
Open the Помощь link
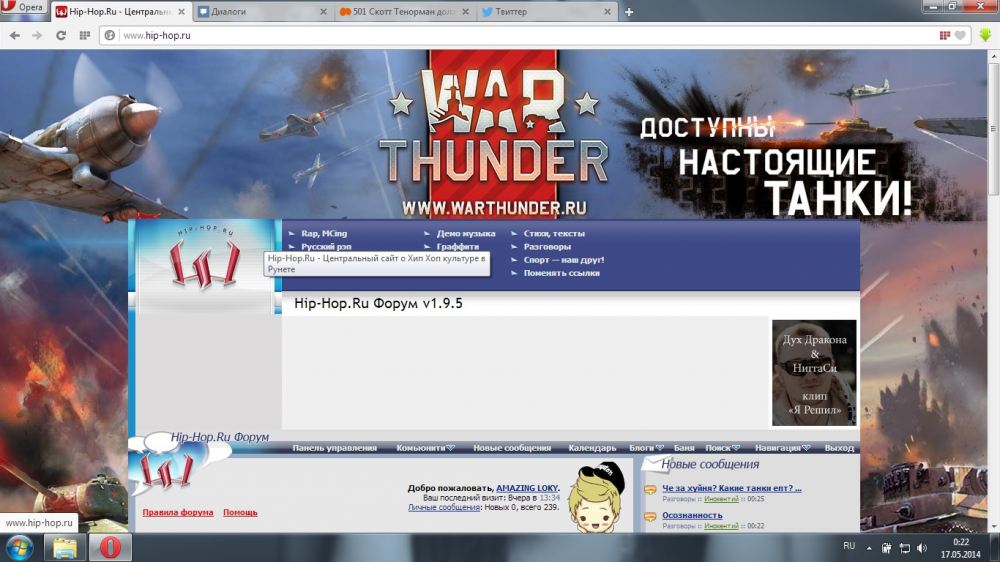coord(240,512)
